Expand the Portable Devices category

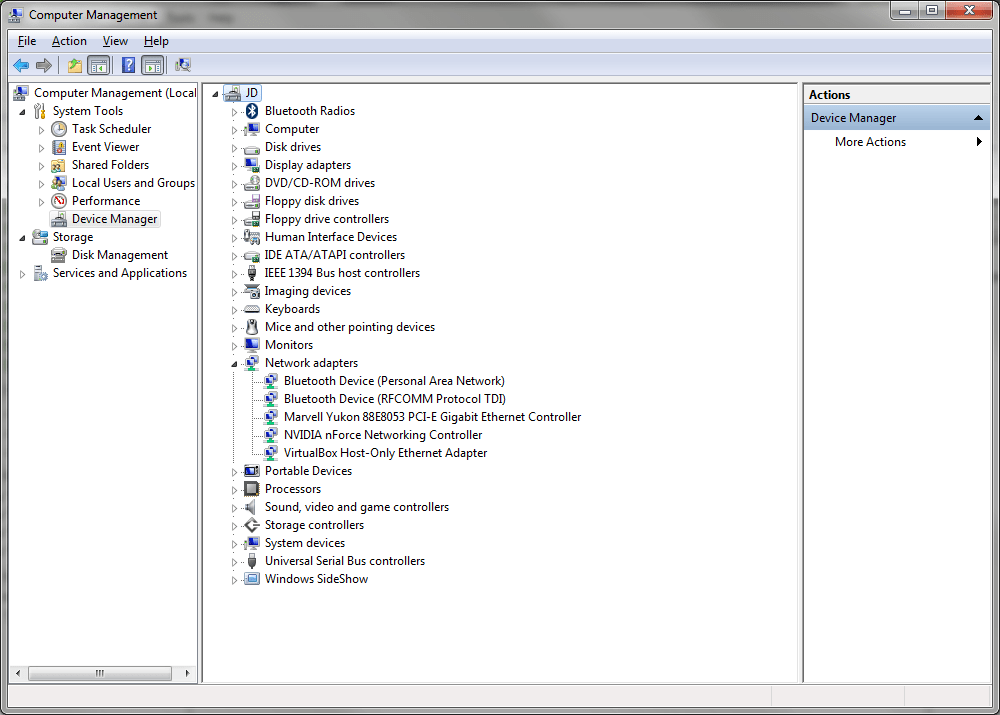[234, 471]
